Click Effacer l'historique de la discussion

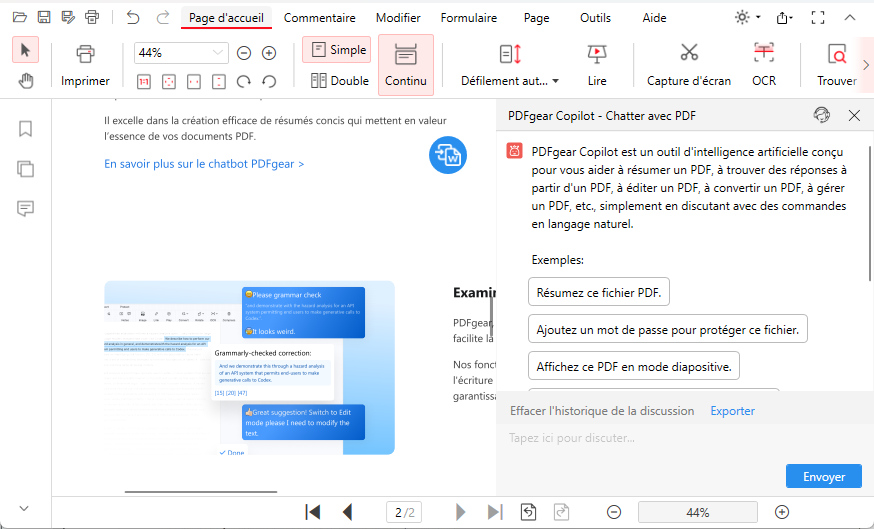pyautogui.click(x=602, y=411)
